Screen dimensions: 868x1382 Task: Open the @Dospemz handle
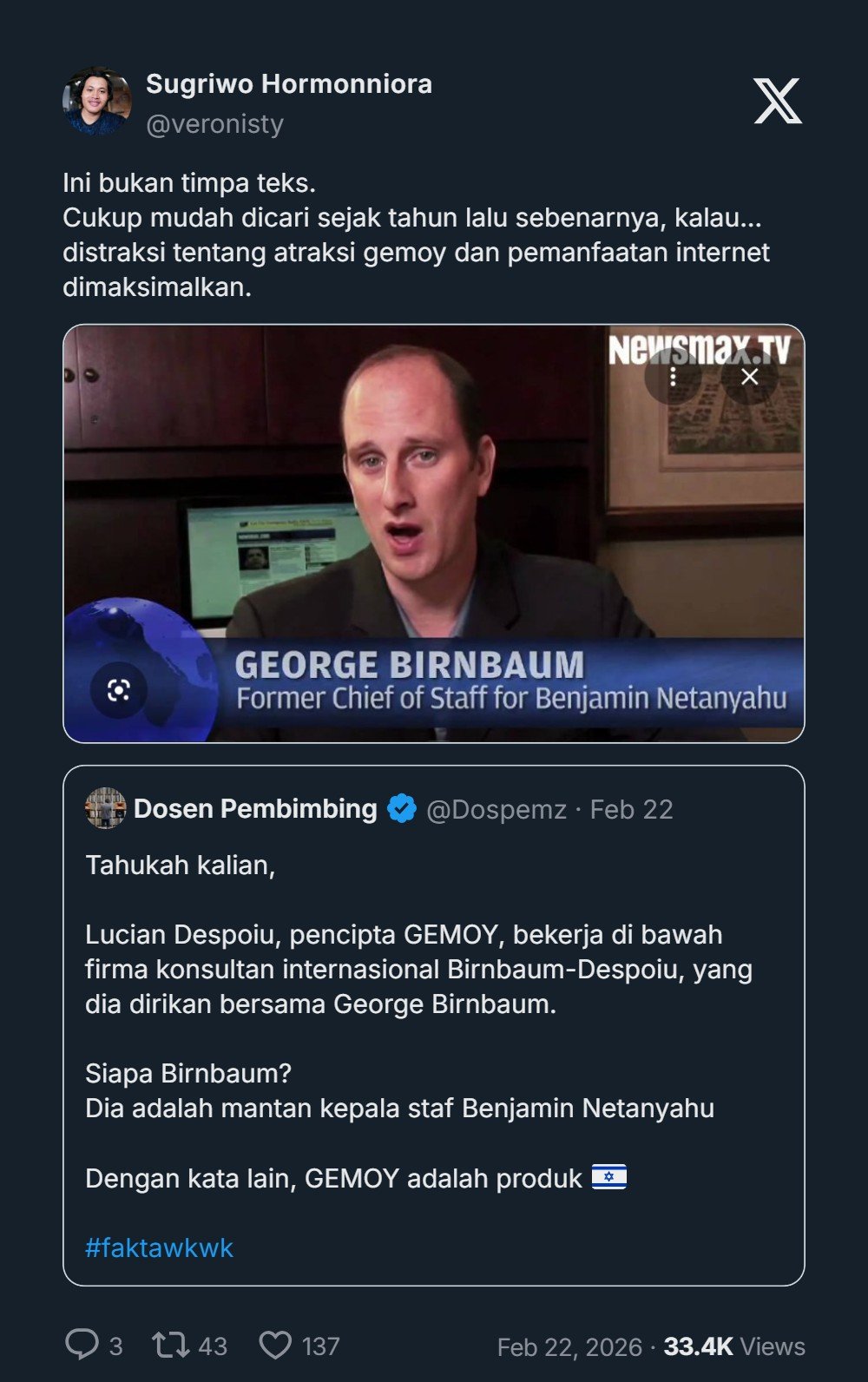point(496,809)
